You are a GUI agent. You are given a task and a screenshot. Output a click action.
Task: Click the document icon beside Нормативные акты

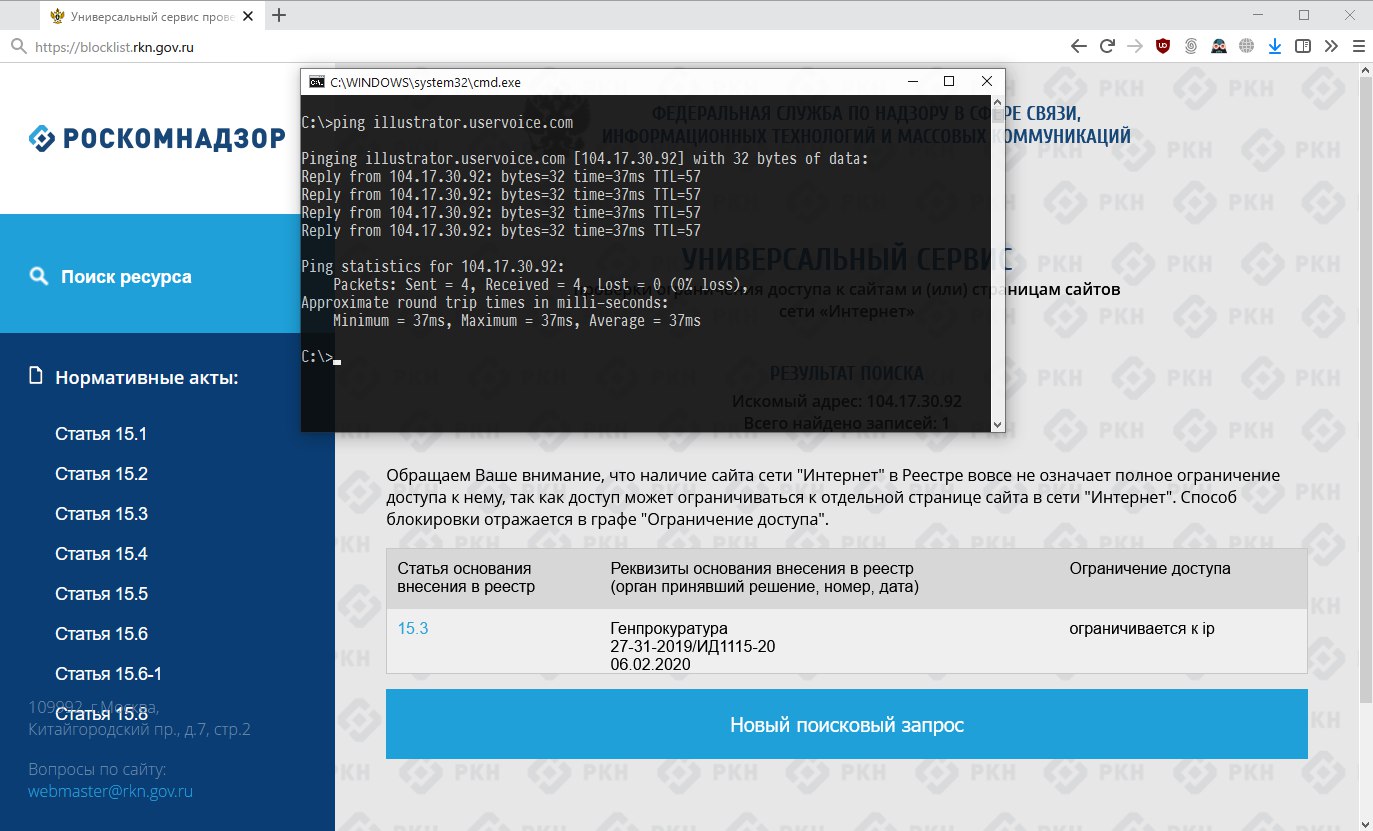click(37, 377)
